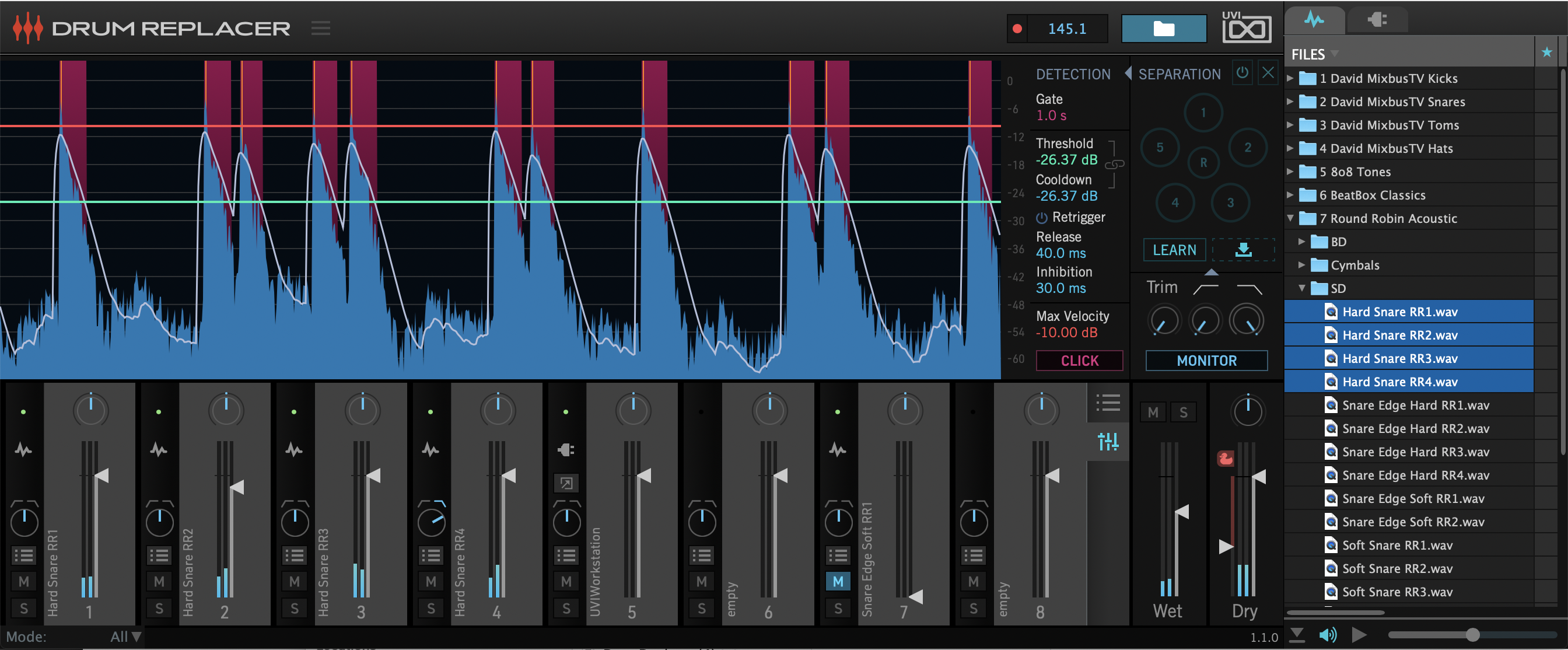Expand the 5 808 Tones folder

(x=1290, y=172)
